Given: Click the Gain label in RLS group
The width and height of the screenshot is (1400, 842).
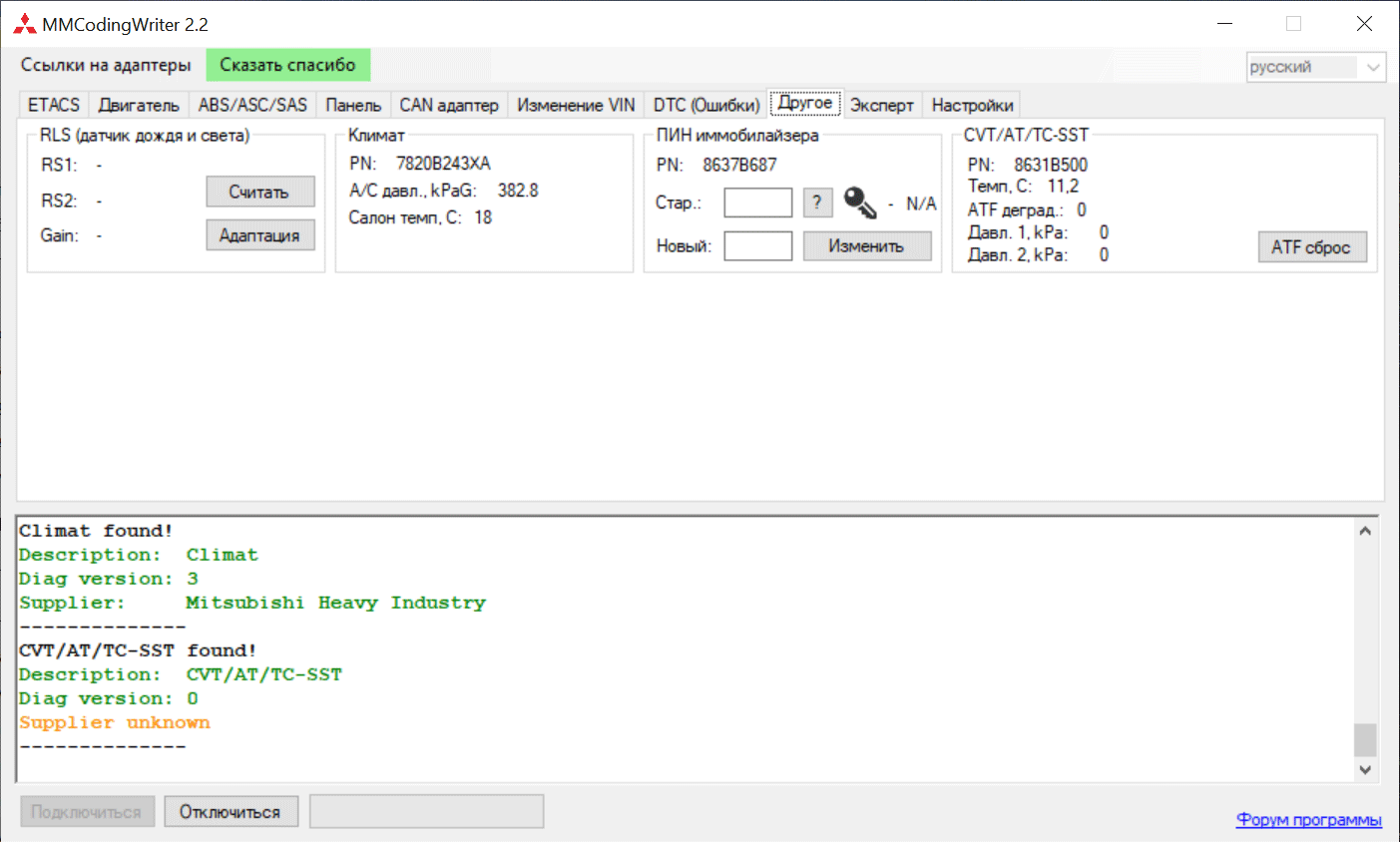Looking at the screenshot, I should coord(59,235).
